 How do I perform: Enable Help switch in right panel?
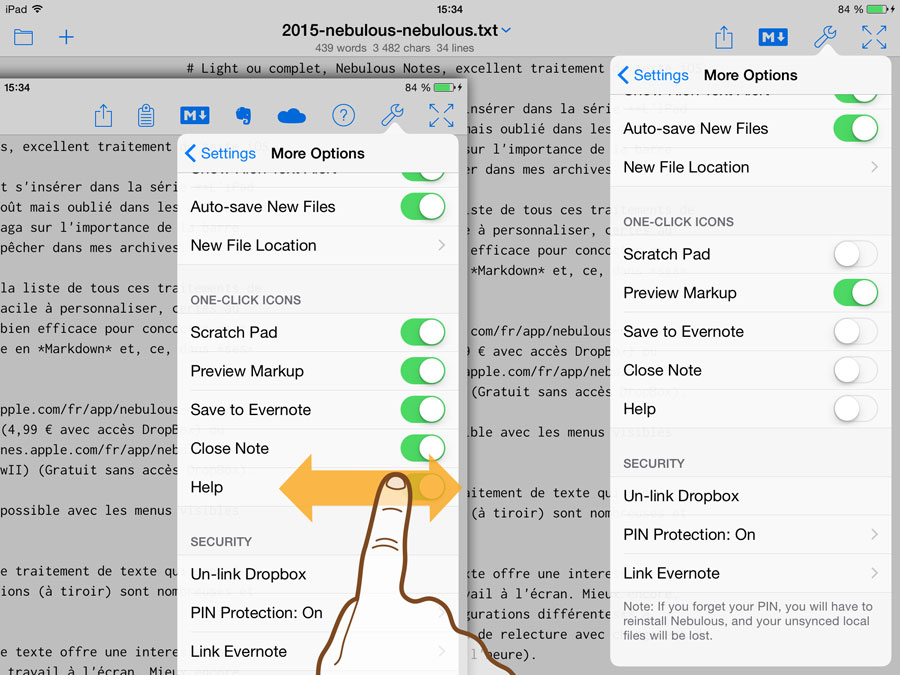[x=855, y=409]
